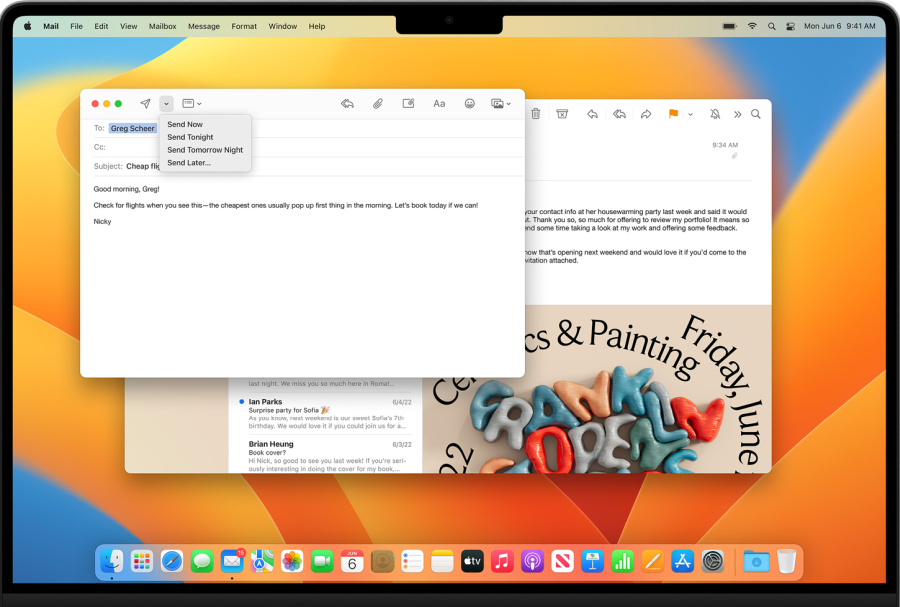Open Messages from the Dock
The height and width of the screenshot is (607, 900).
(x=202, y=561)
